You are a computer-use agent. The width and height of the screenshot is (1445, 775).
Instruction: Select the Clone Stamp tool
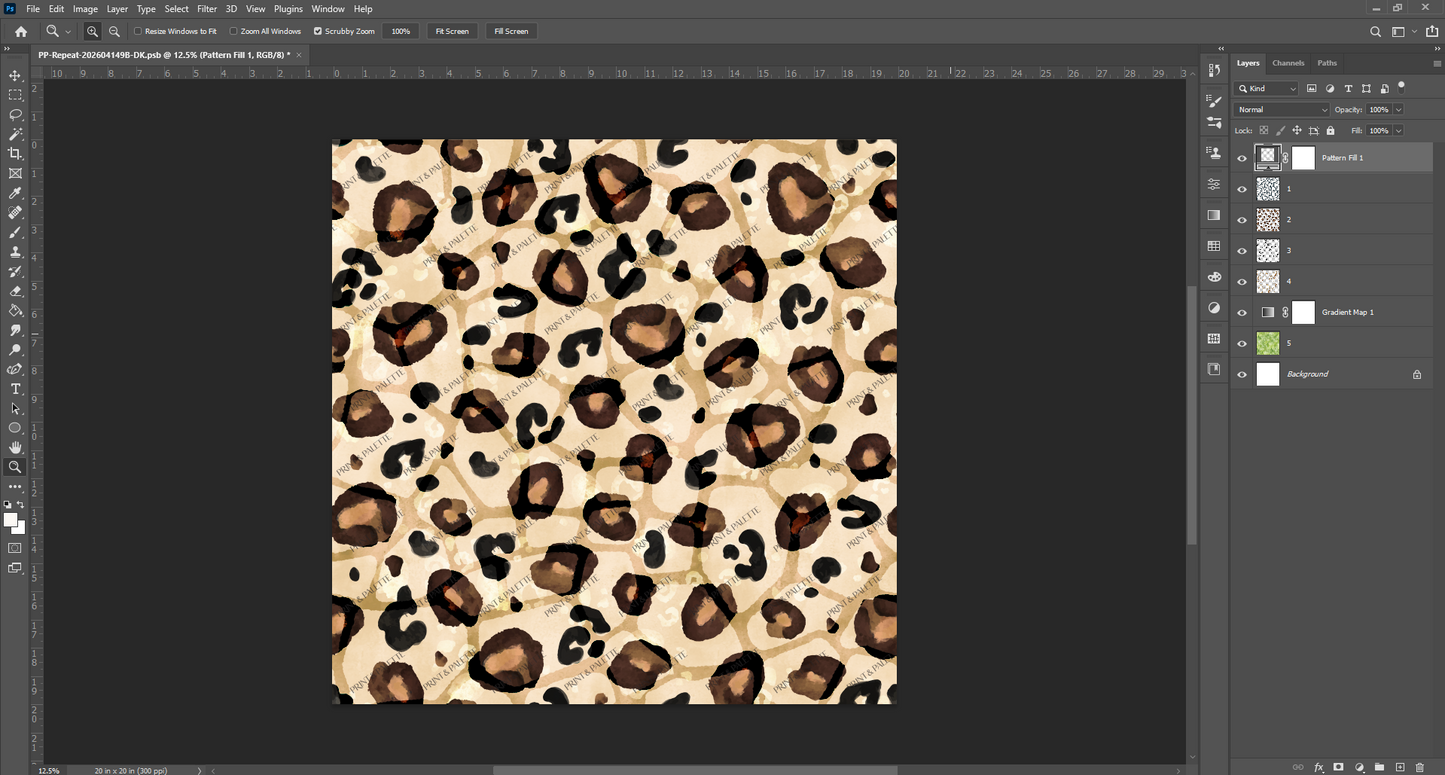coord(15,252)
